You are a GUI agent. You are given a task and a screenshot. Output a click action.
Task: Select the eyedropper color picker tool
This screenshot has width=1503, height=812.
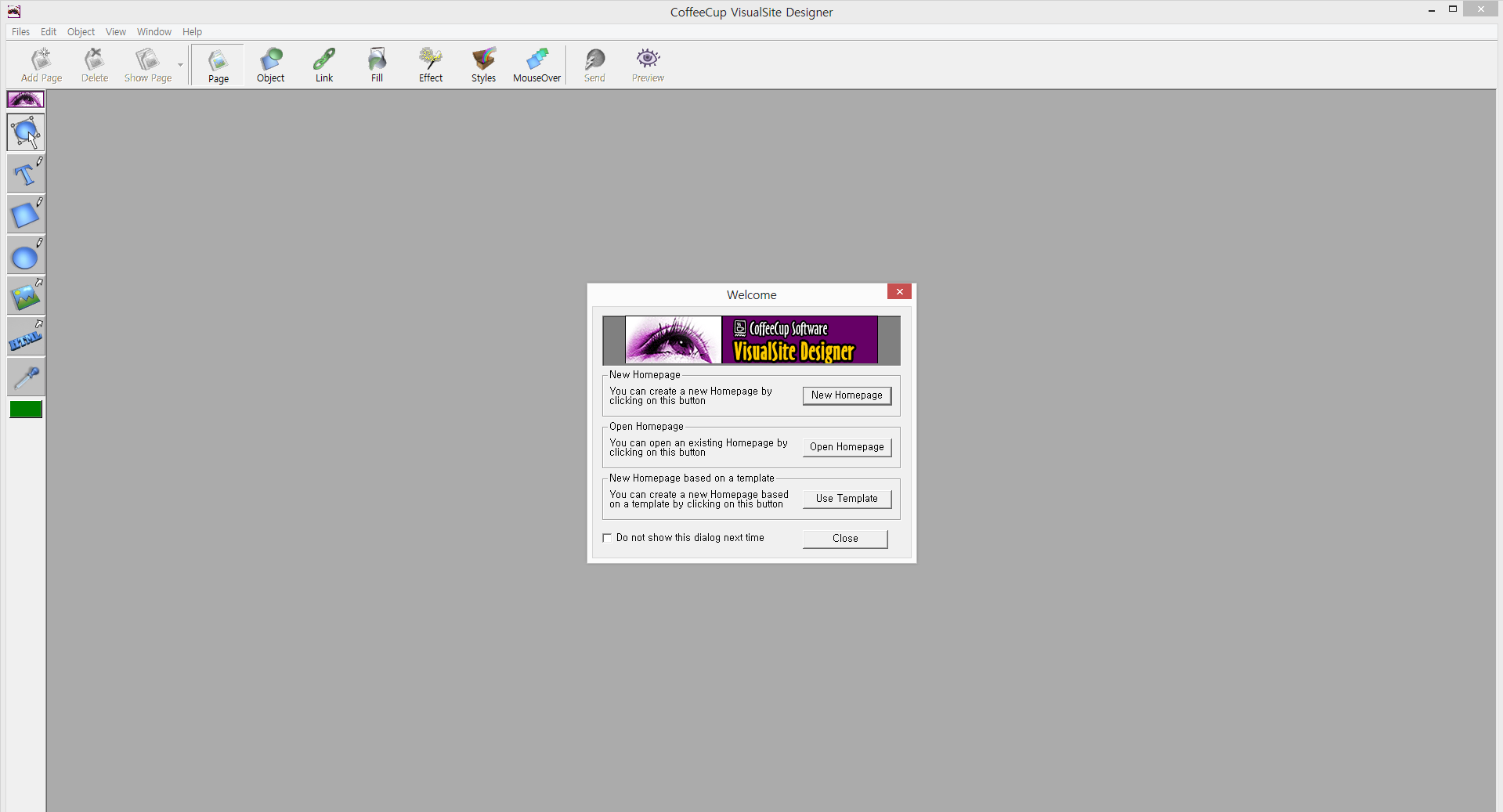[x=26, y=377]
